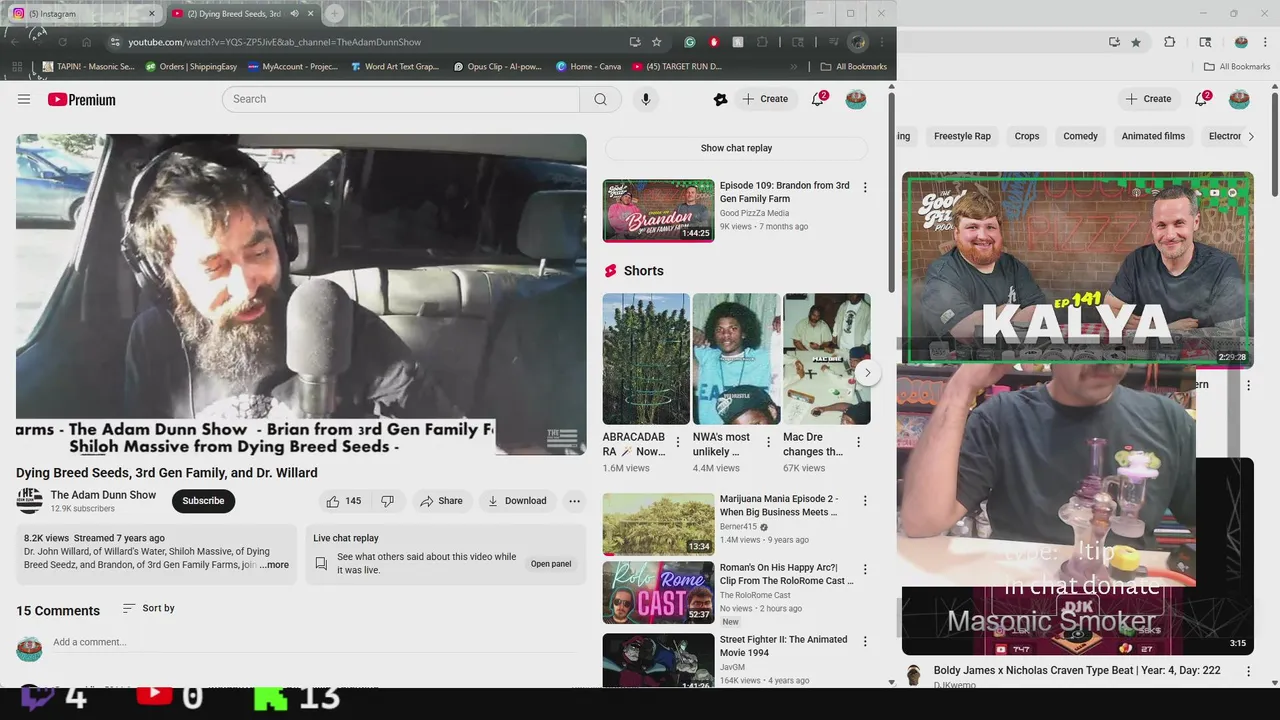
Task: Select Animated films chip in right window
Action: (x=1153, y=136)
